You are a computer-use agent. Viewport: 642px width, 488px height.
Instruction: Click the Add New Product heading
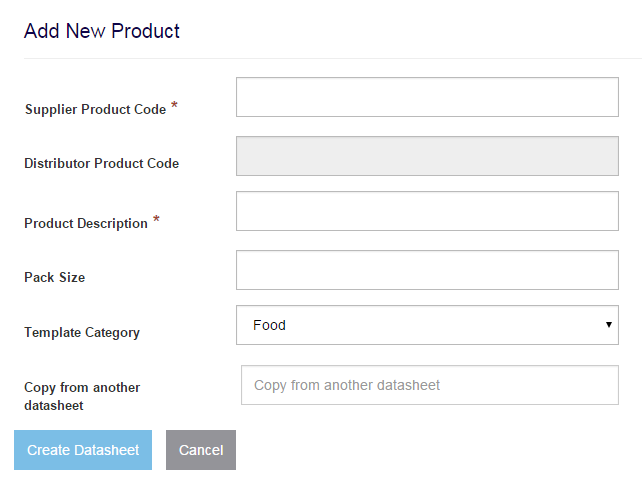102,31
